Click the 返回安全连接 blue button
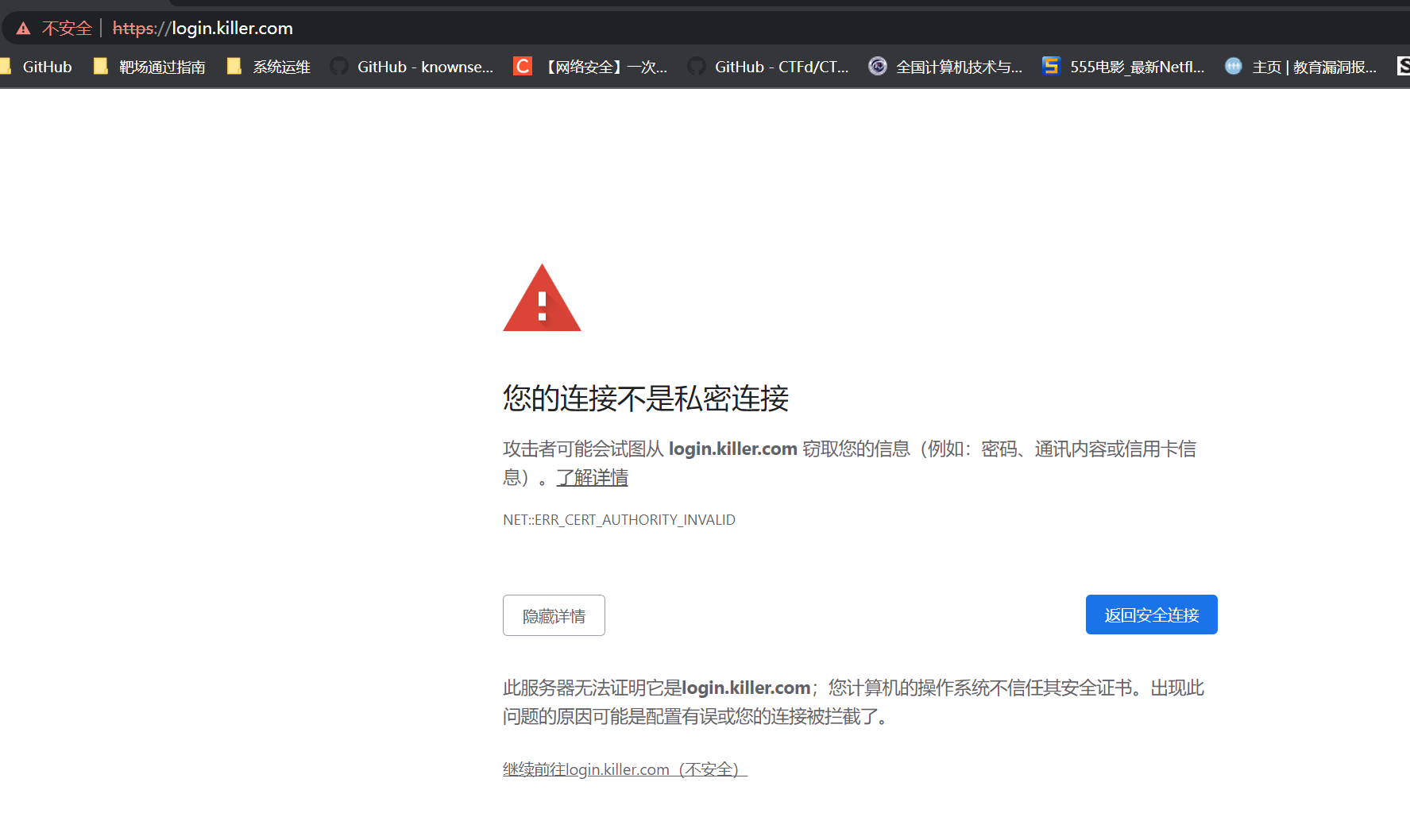Screen dimensions: 1410x840 (x=1151, y=615)
